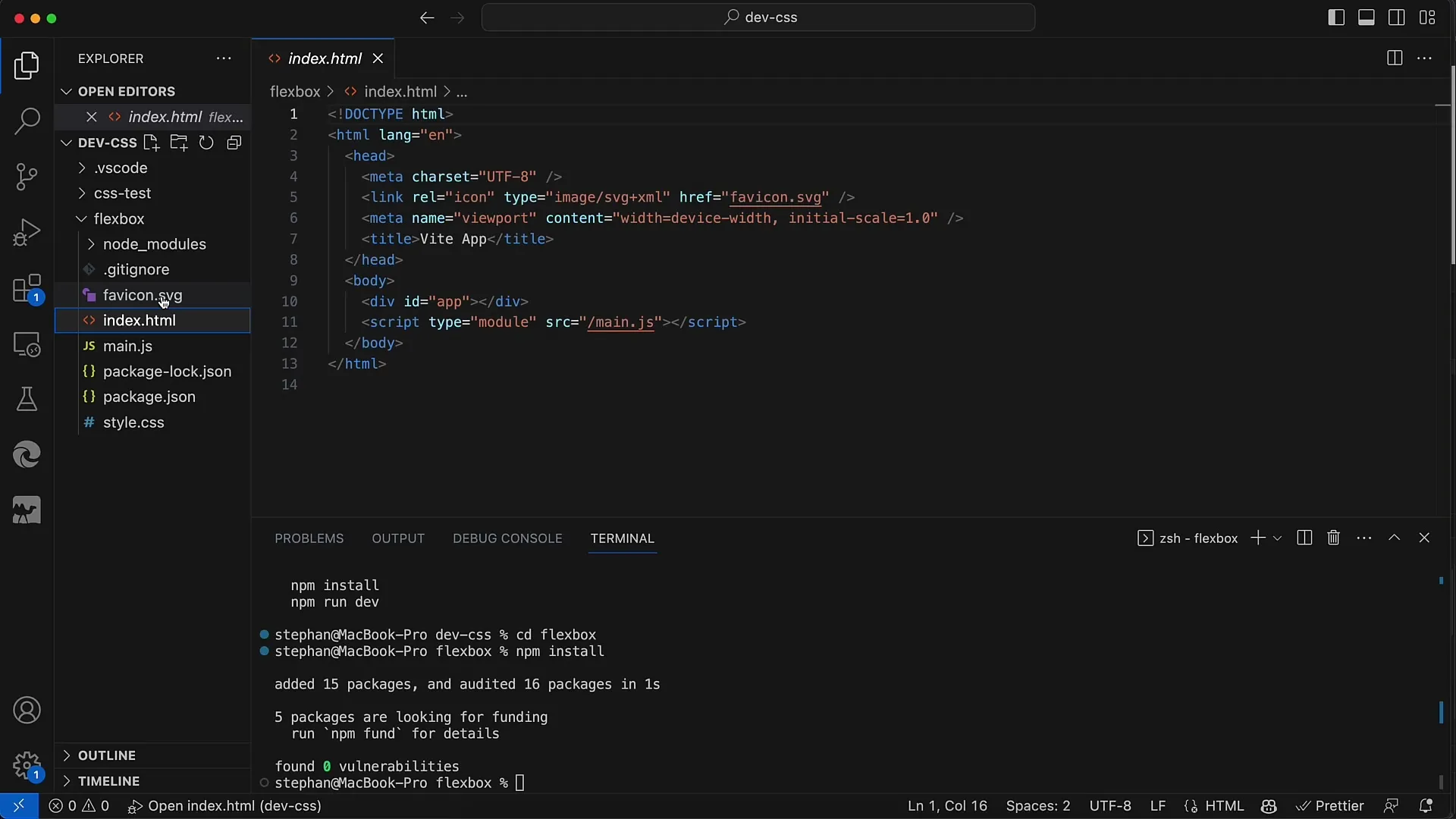Refresh the explorer file tree
This screenshot has height=819, width=1456.
click(x=206, y=143)
